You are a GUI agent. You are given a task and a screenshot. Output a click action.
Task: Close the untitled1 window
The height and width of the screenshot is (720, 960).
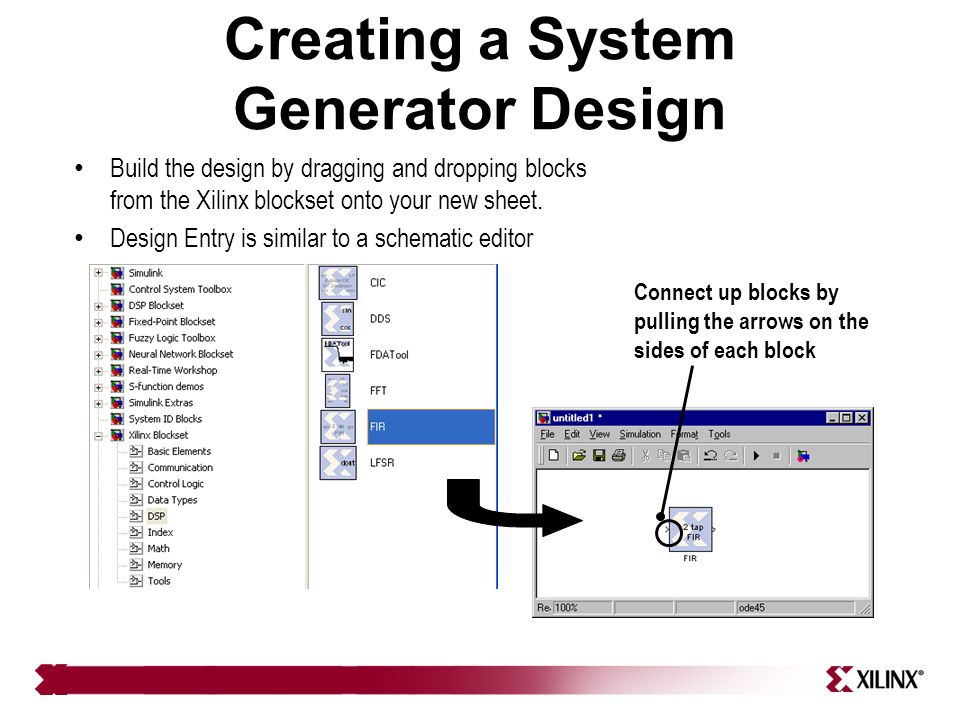pos(862,418)
